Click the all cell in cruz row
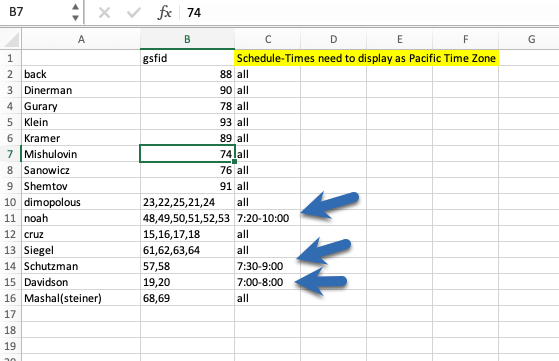Viewport: 559px width, 361px height. (268, 234)
